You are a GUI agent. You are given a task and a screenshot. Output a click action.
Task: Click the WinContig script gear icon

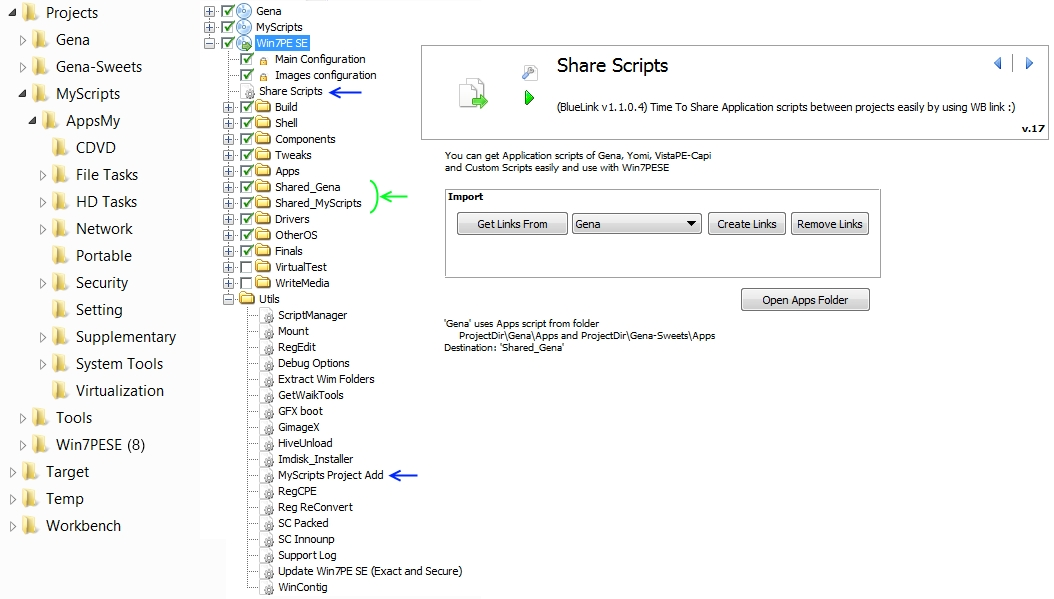click(268, 588)
